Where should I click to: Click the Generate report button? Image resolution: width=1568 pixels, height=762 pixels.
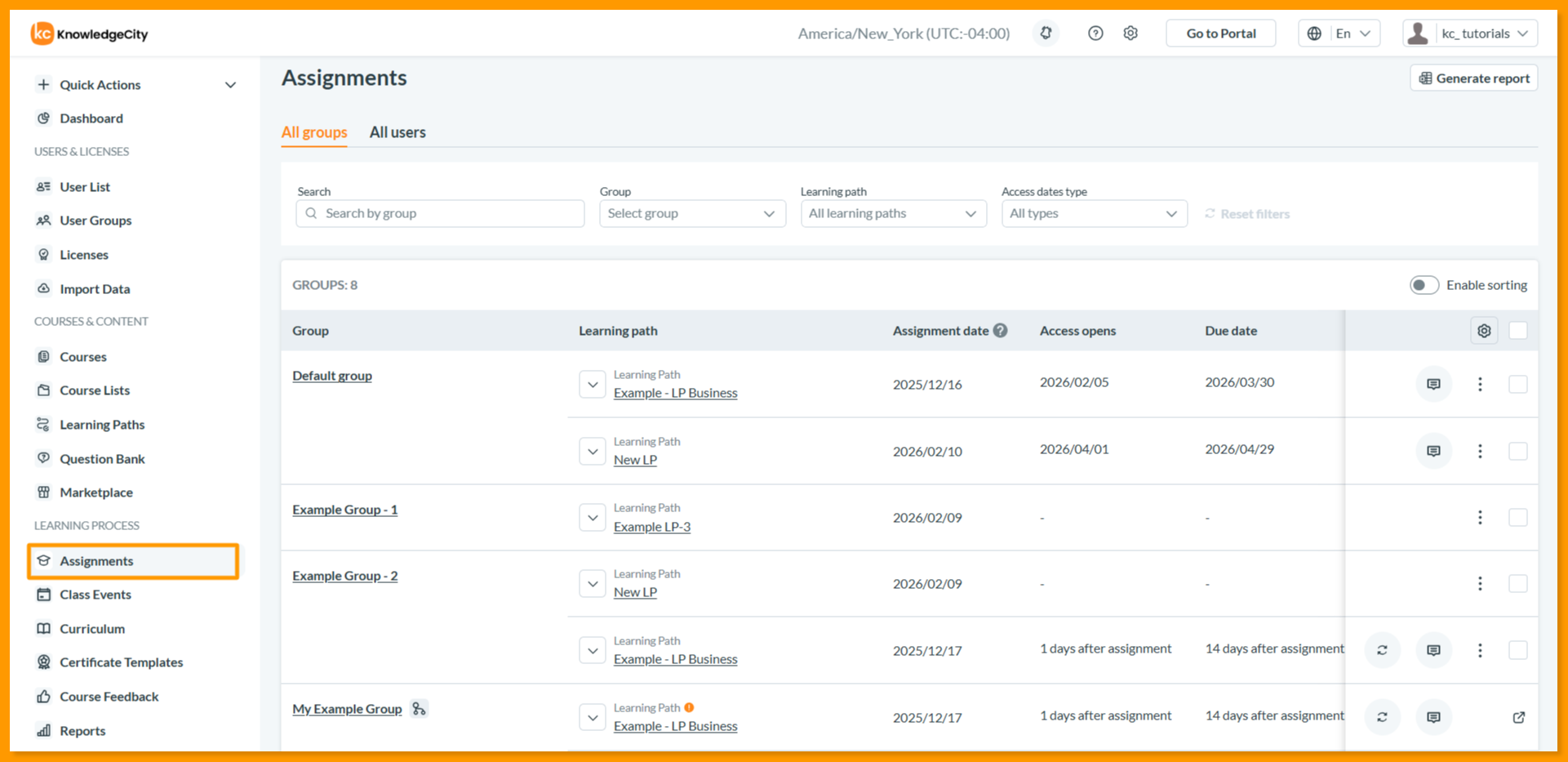click(x=1474, y=78)
